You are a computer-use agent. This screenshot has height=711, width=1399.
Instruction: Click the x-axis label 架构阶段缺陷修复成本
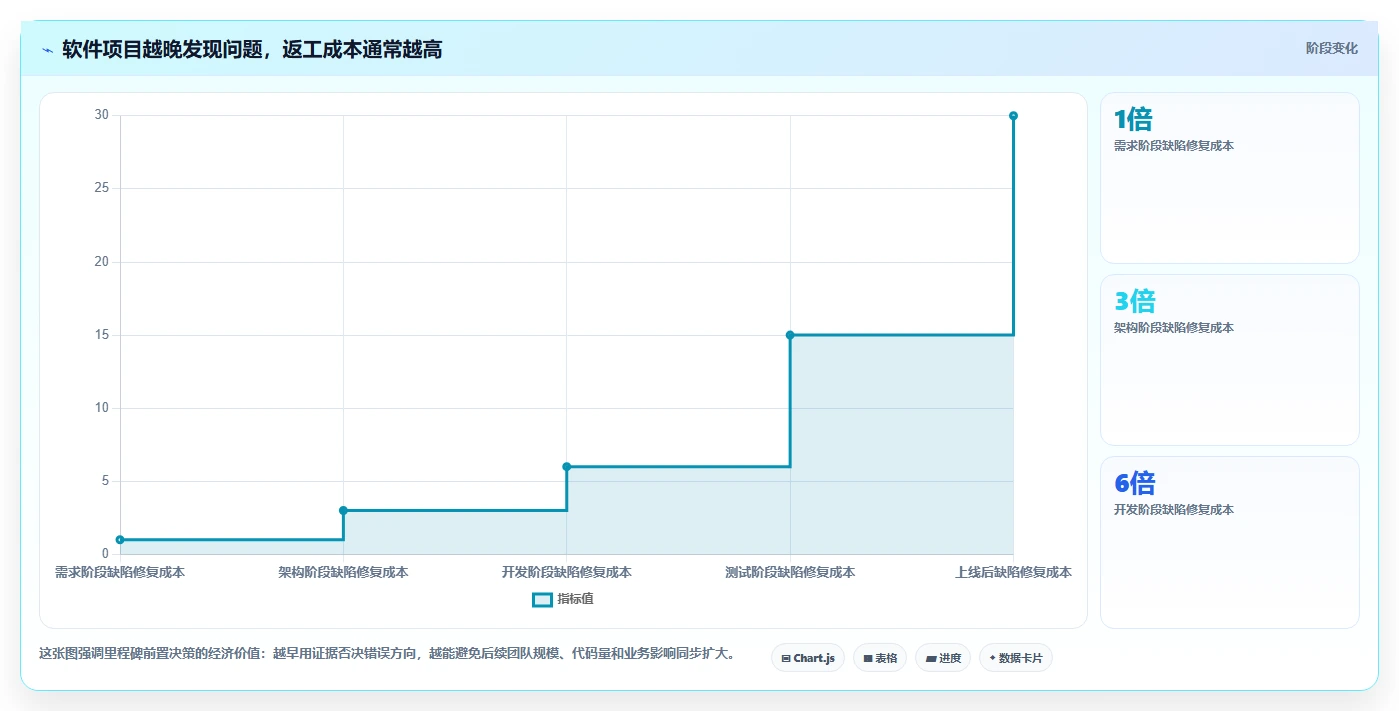click(x=343, y=573)
